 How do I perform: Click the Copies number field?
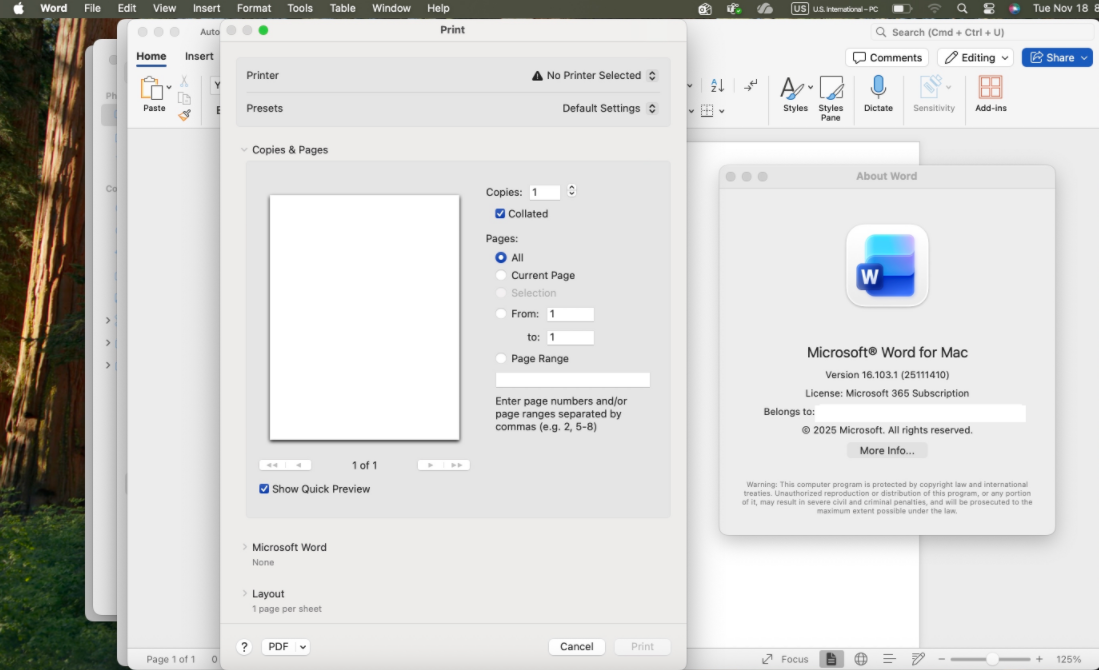coord(545,192)
